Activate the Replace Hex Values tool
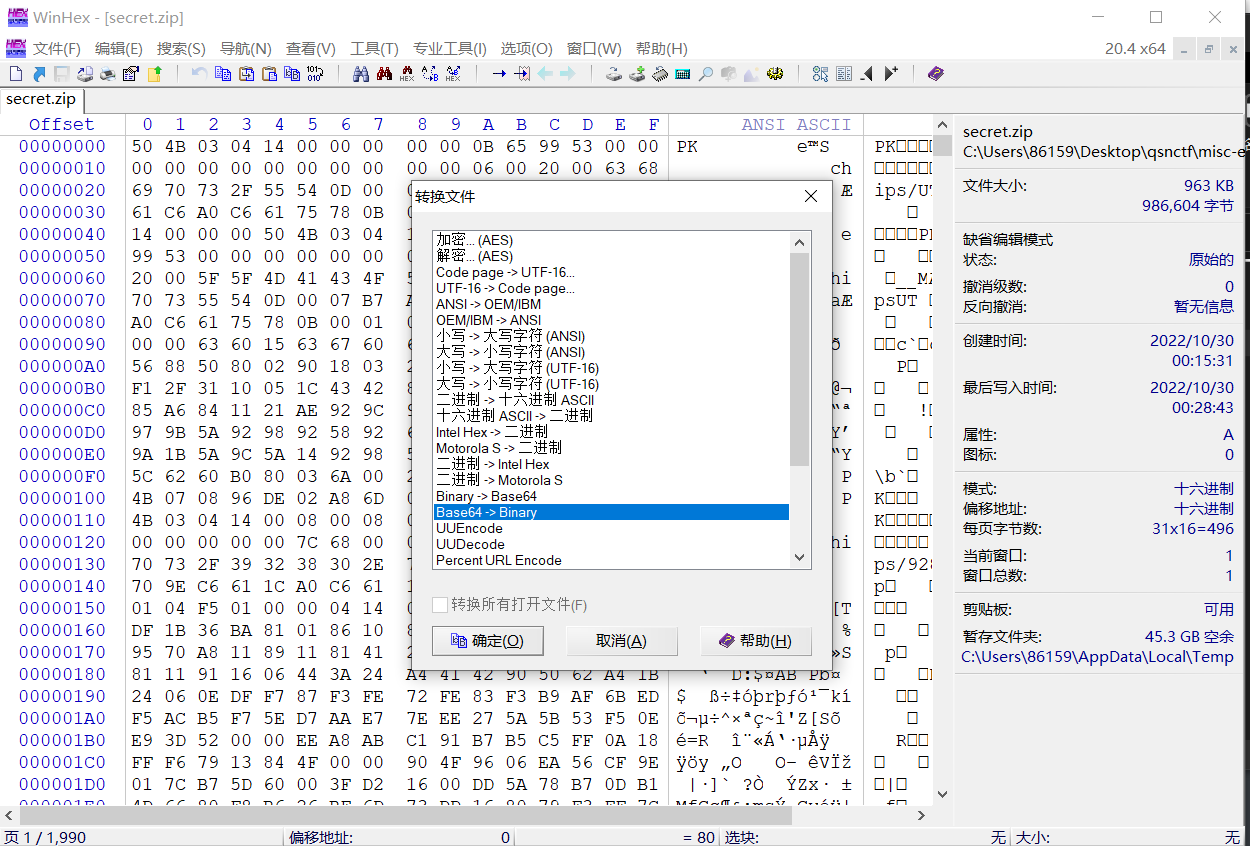Image resolution: width=1250 pixels, height=846 pixels. click(x=452, y=72)
